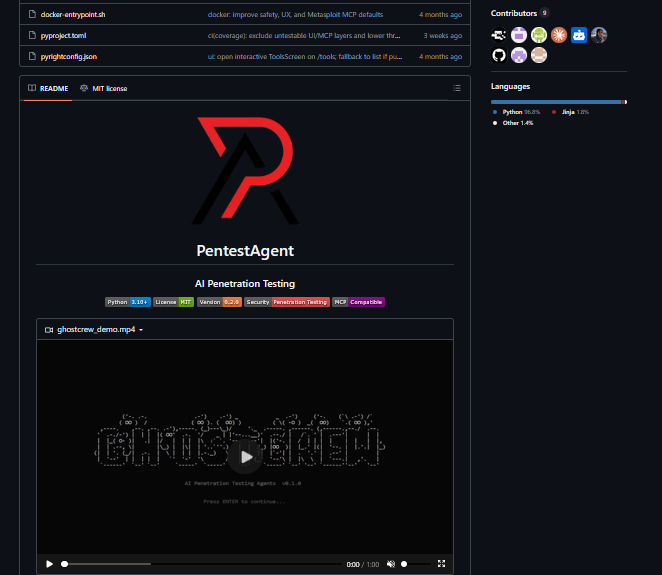This screenshot has height=575, width=662.
Task: Click the Python 3.10+ badge
Action: click(128, 302)
